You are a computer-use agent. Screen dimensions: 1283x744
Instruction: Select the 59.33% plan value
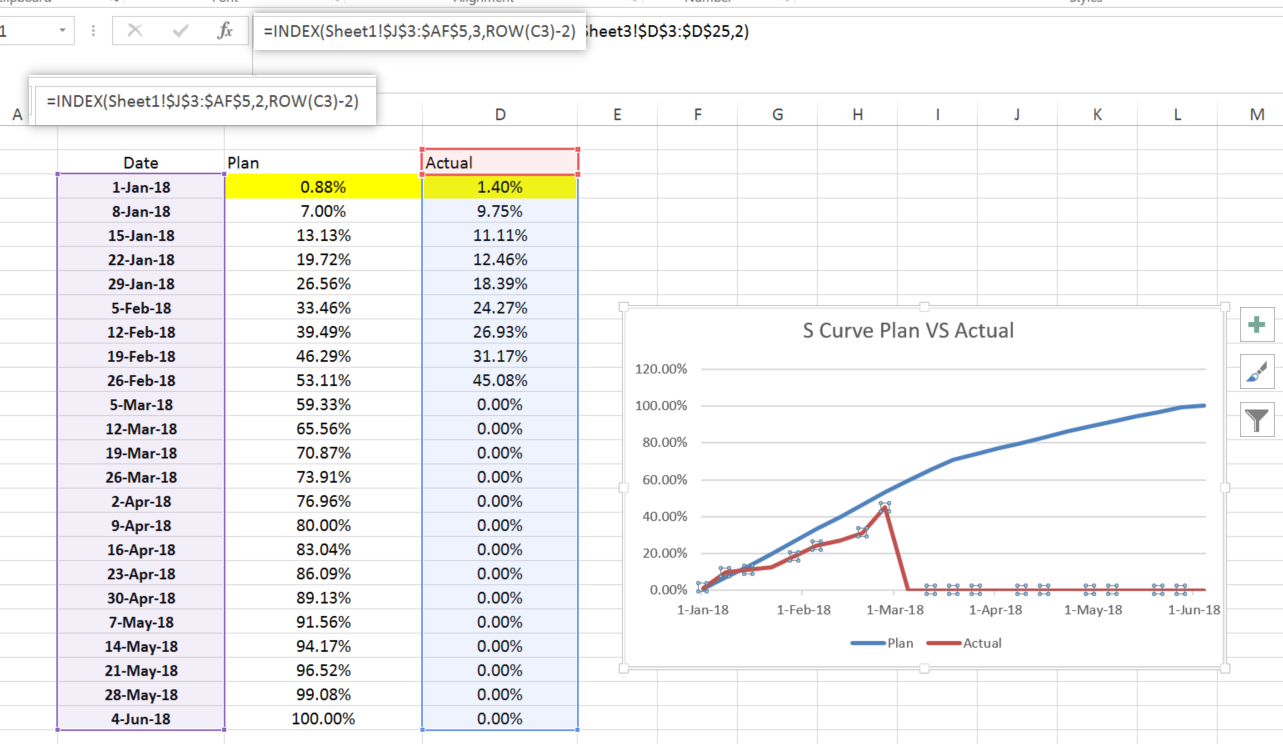pos(324,404)
